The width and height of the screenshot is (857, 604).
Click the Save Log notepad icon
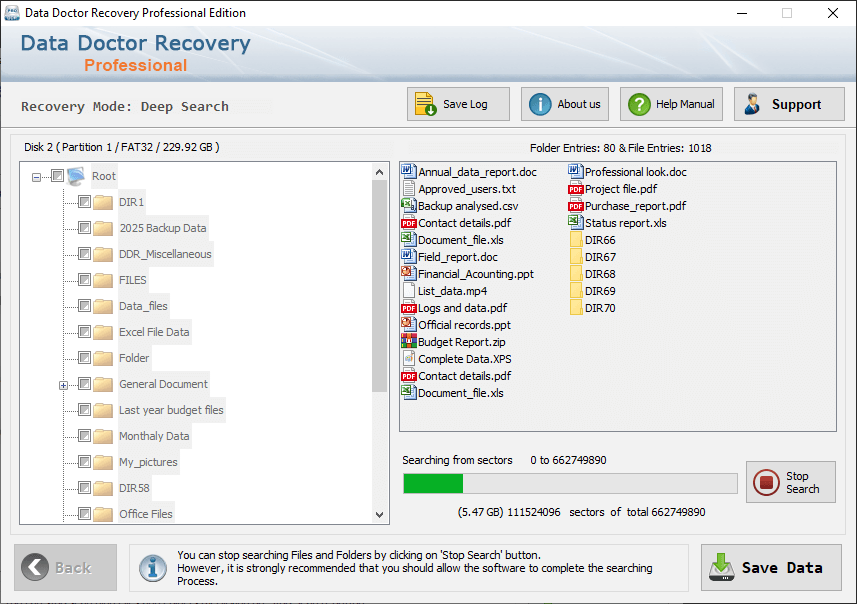pos(425,104)
